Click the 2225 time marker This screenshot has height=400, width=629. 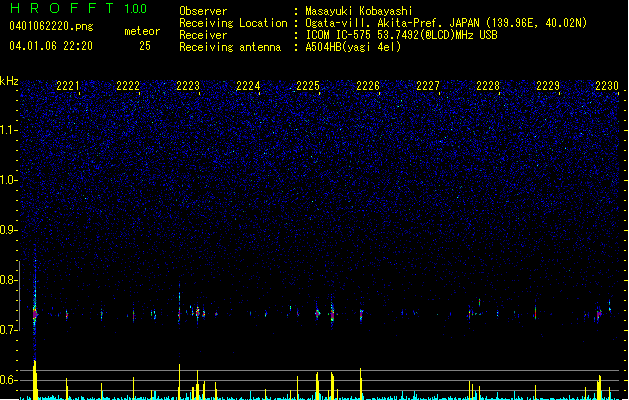point(308,85)
